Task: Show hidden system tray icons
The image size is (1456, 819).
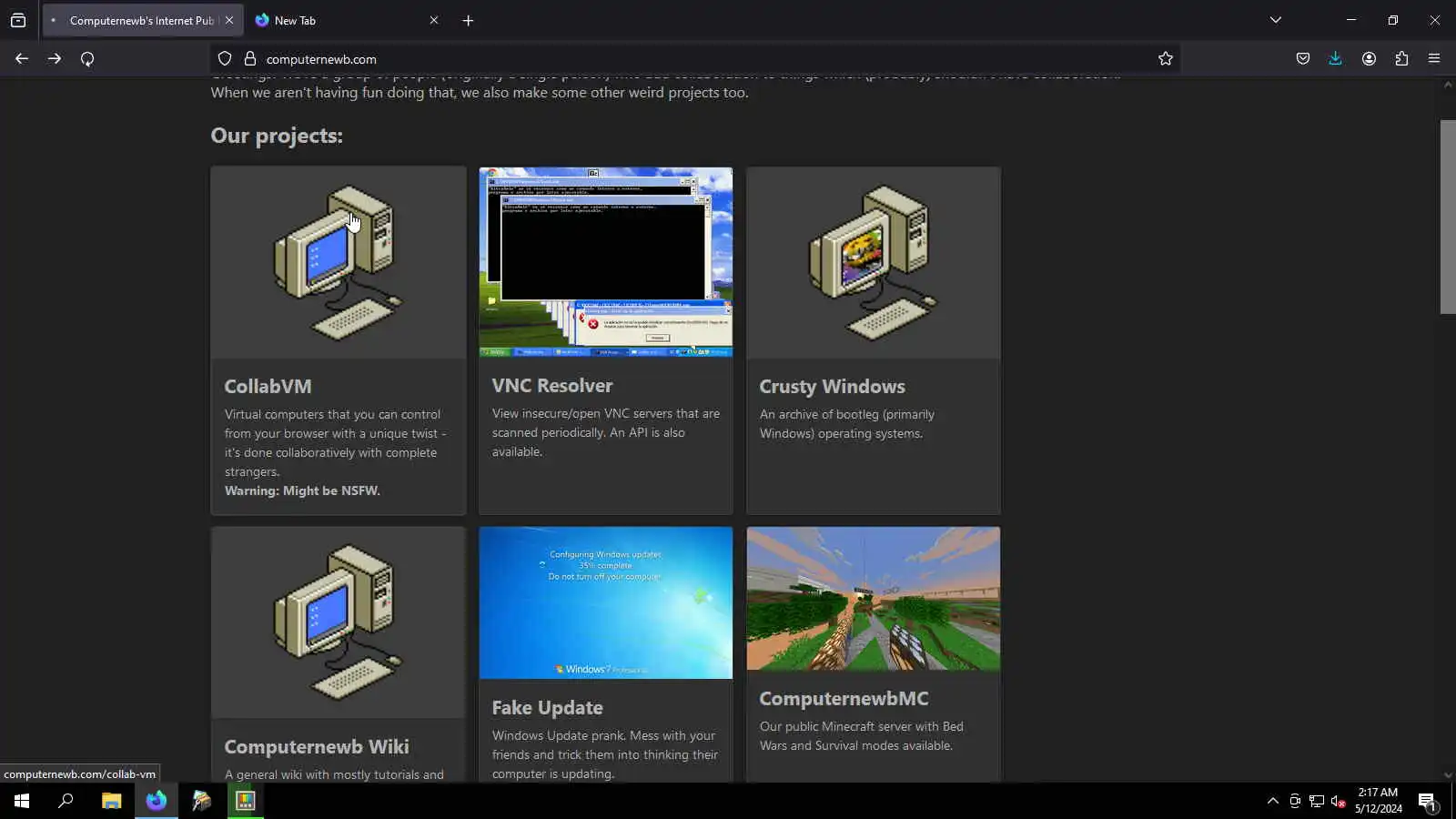Action: (1273, 801)
